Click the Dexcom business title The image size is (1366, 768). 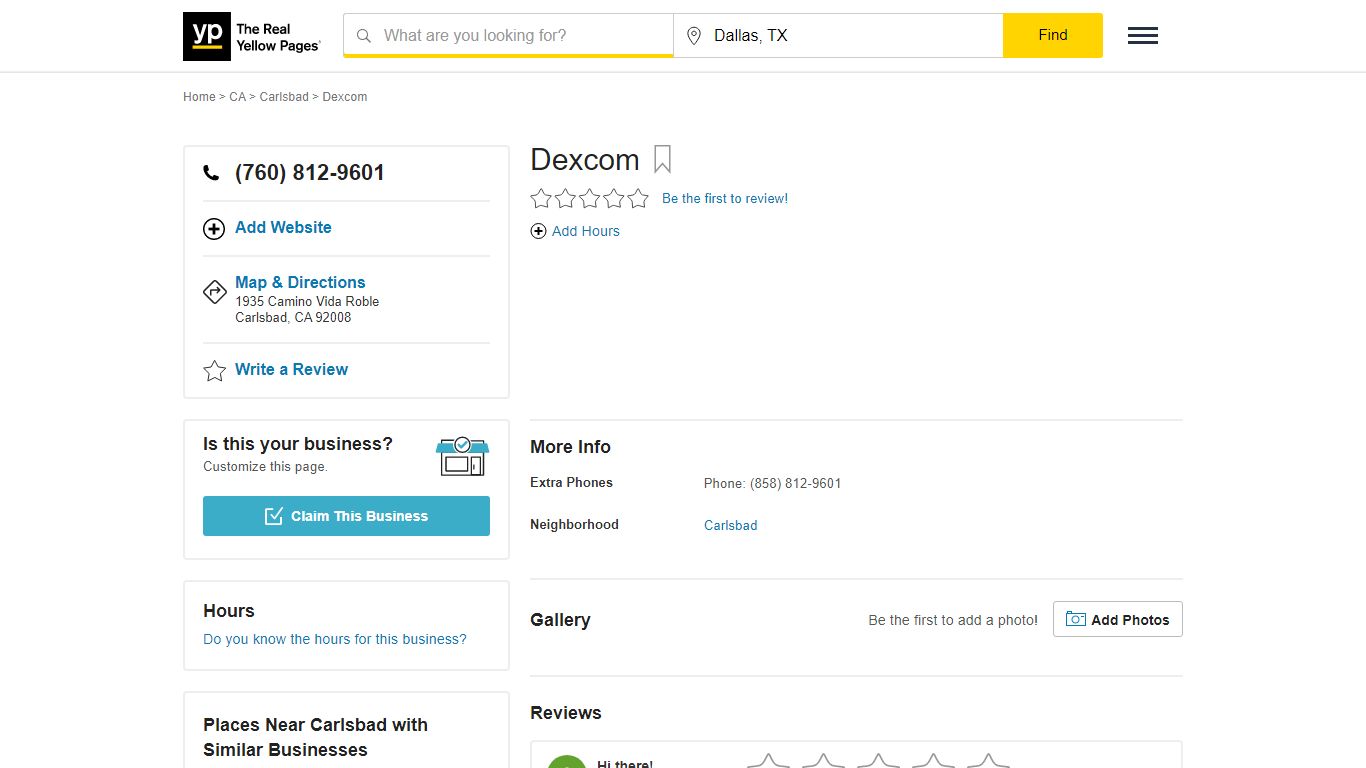[585, 160]
